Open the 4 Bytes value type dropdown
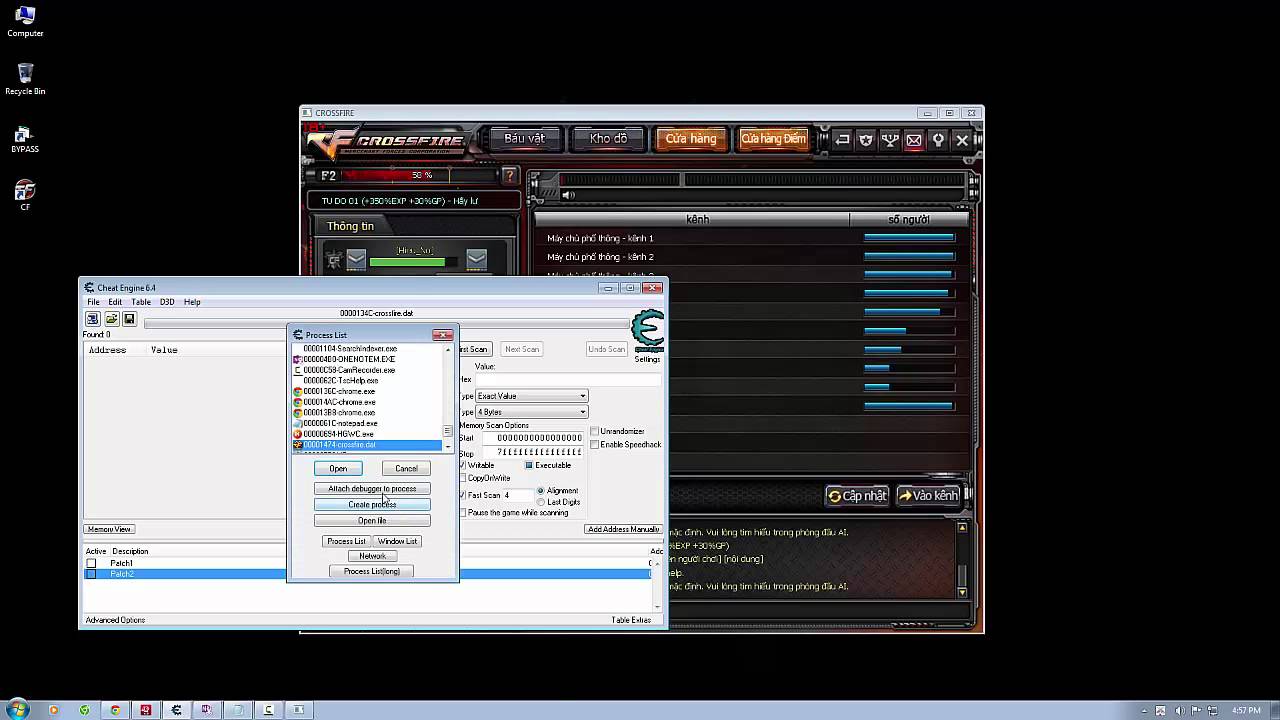This screenshot has width=1280, height=720. click(531, 412)
